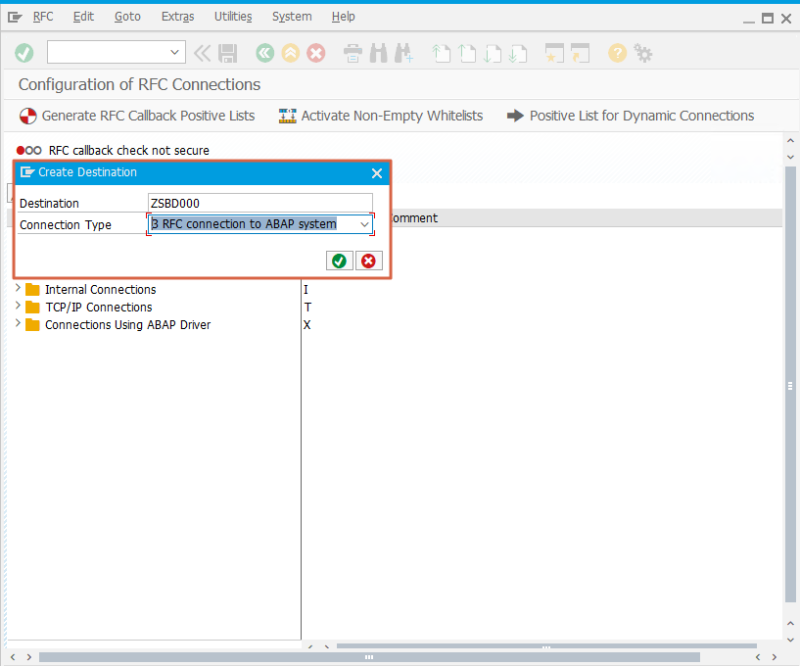This screenshot has height=666, width=800.
Task: Click the yellow Help question mark icon
Action: pyautogui.click(x=617, y=53)
